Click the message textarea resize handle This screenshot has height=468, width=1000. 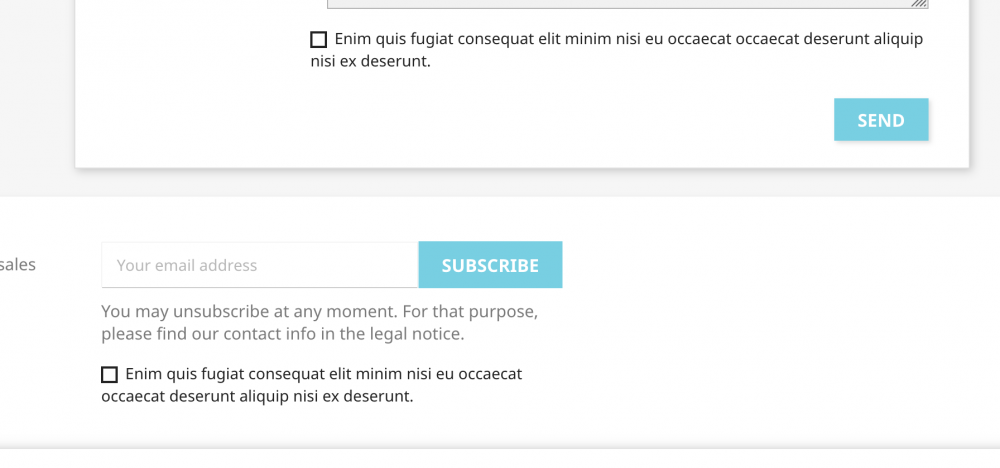pos(919,3)
